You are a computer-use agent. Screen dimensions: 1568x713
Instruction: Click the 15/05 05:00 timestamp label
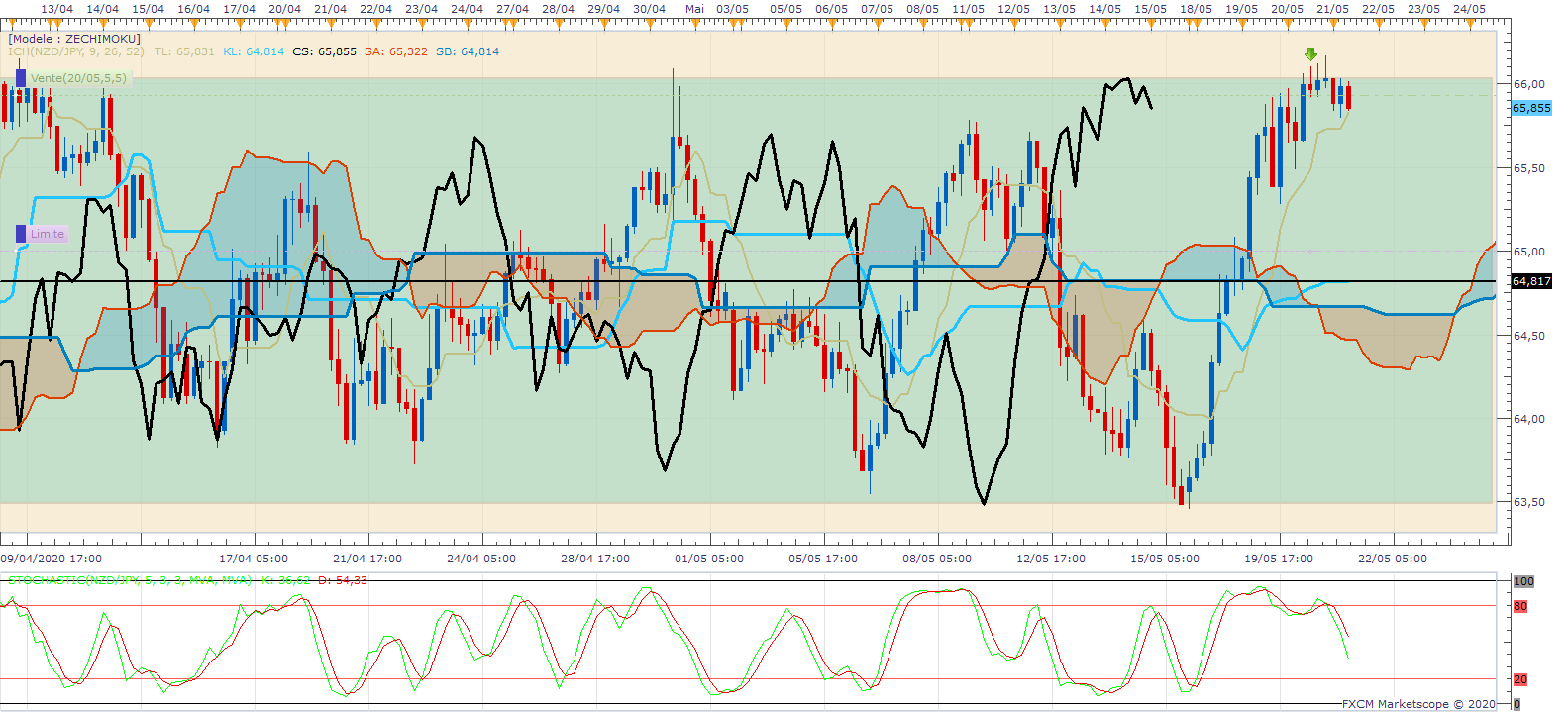click(x=1165, y=559)
